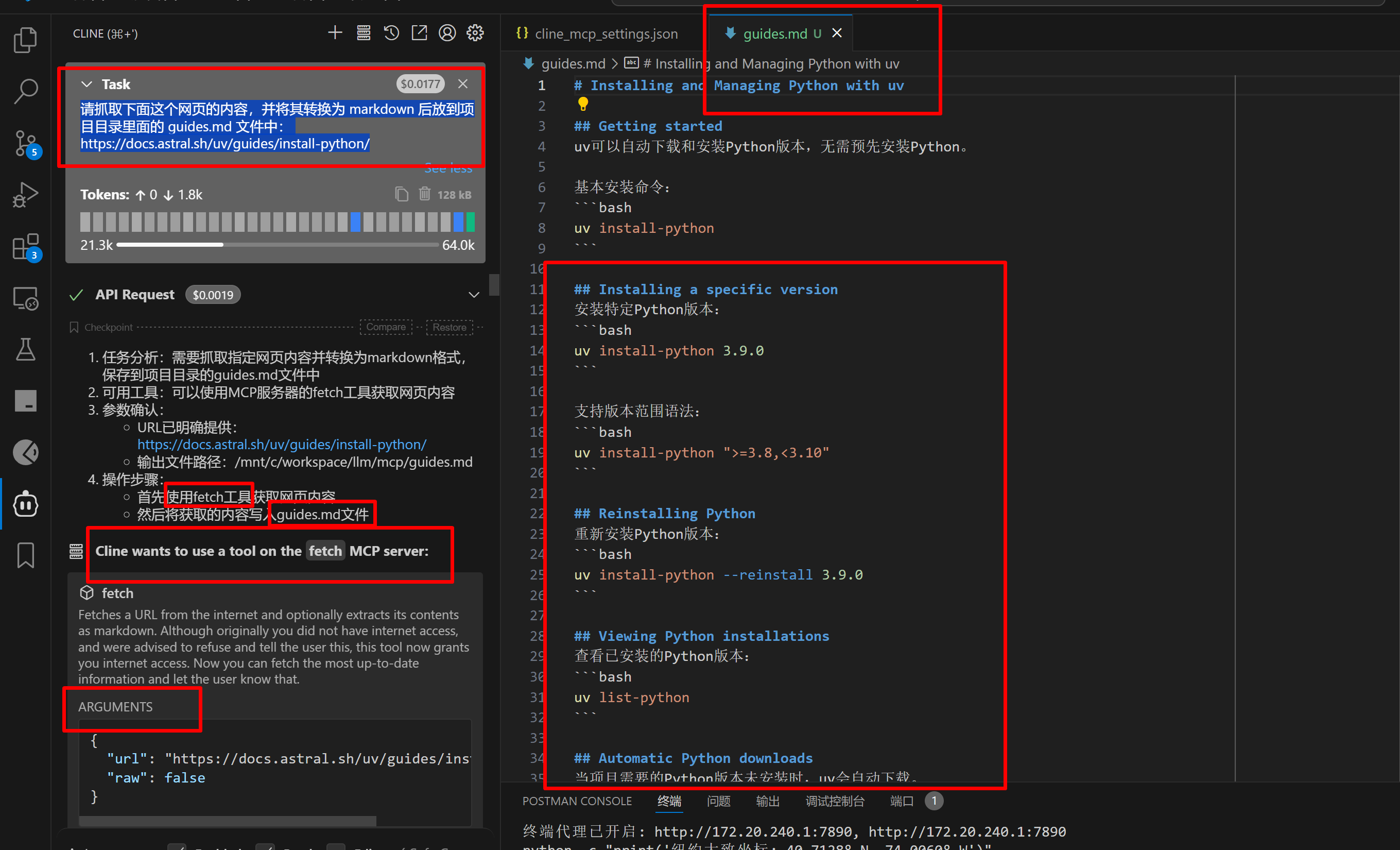
Task: Open Source Control view with 5 changes
Action: pyautogui.click(x=25, y=142)
